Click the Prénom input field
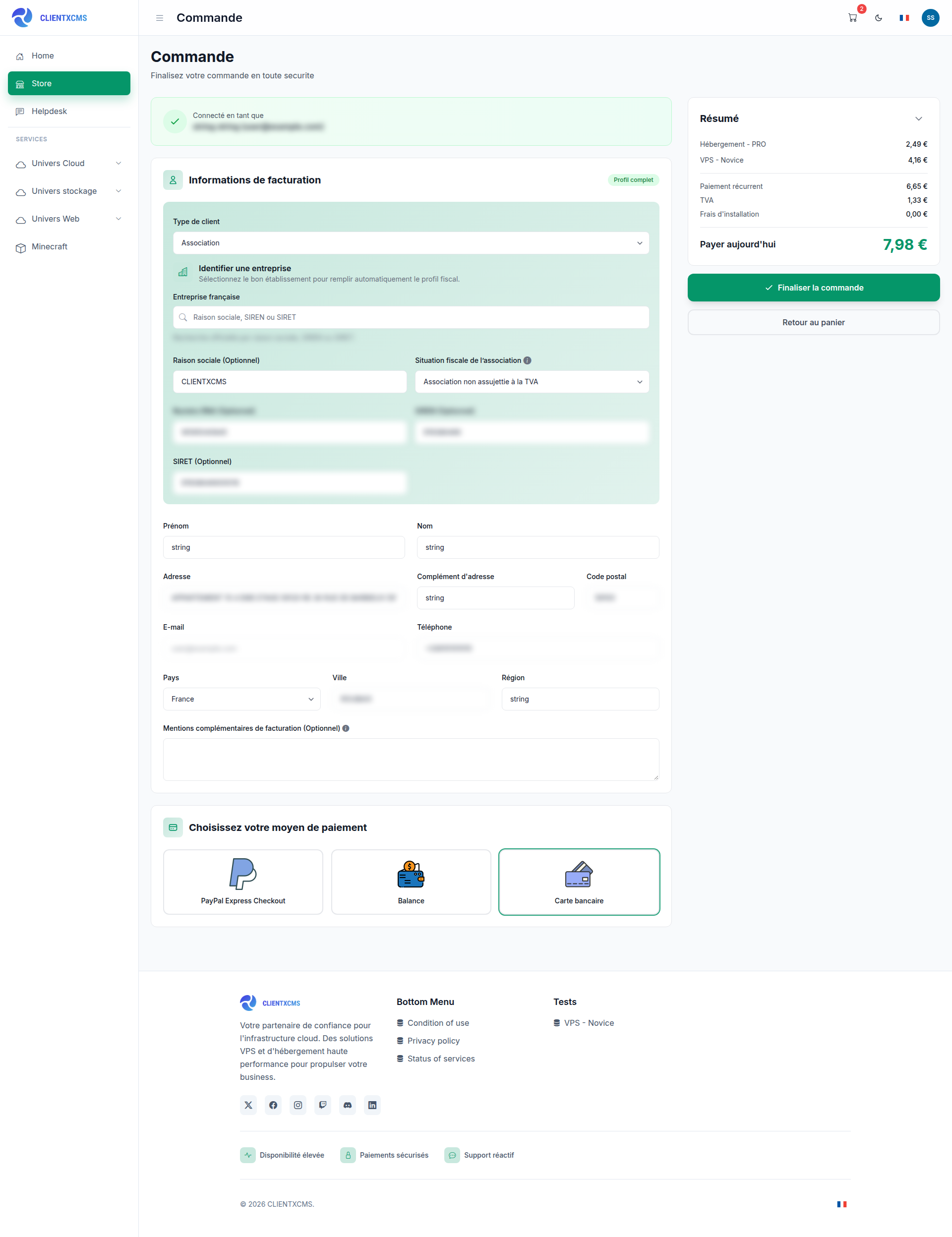 point(284,547)
